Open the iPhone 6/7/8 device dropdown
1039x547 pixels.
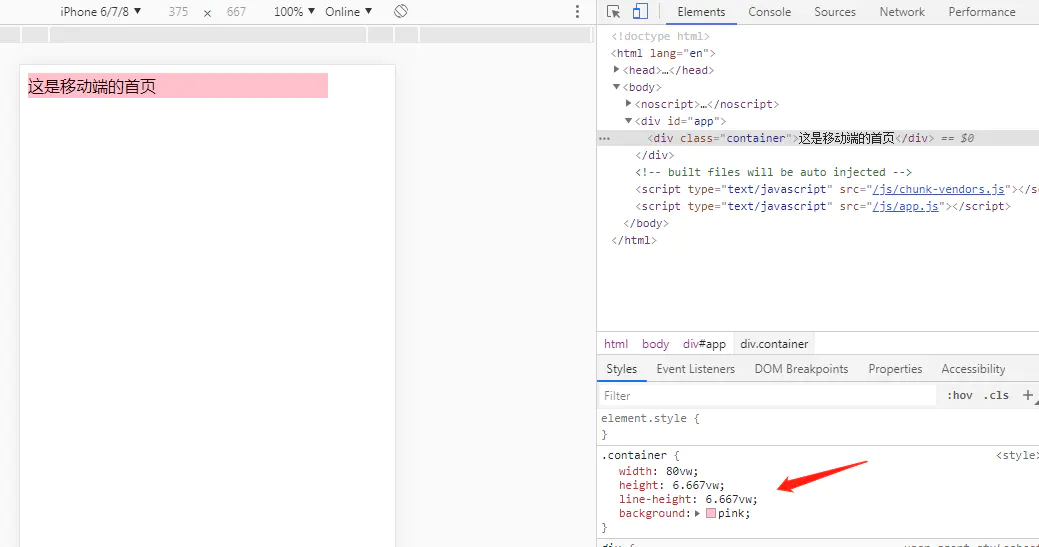(101, 11)
